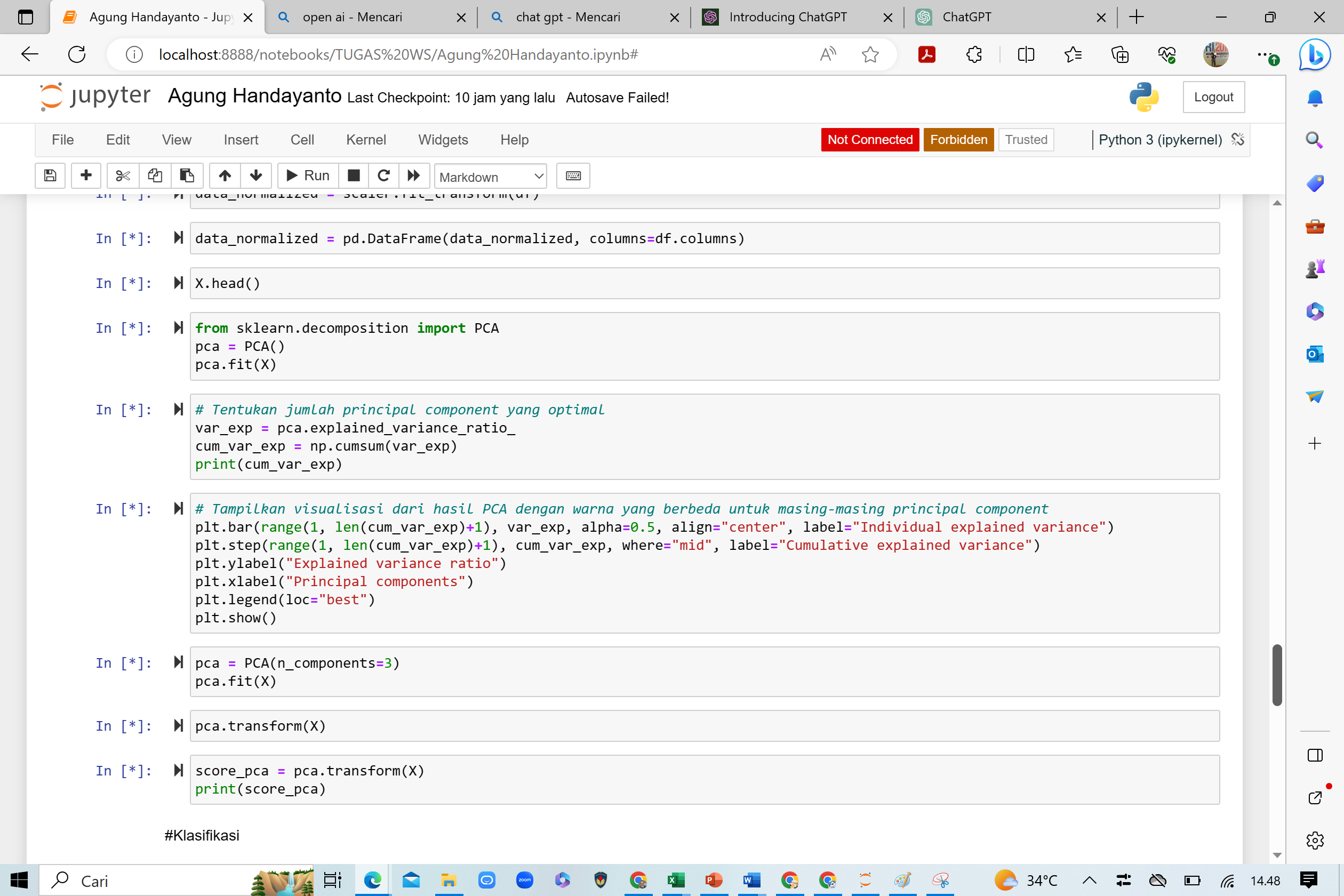Open the cell type Markdown dropdown
This screenshot has height=896, width=1344.
coord(490,177)
